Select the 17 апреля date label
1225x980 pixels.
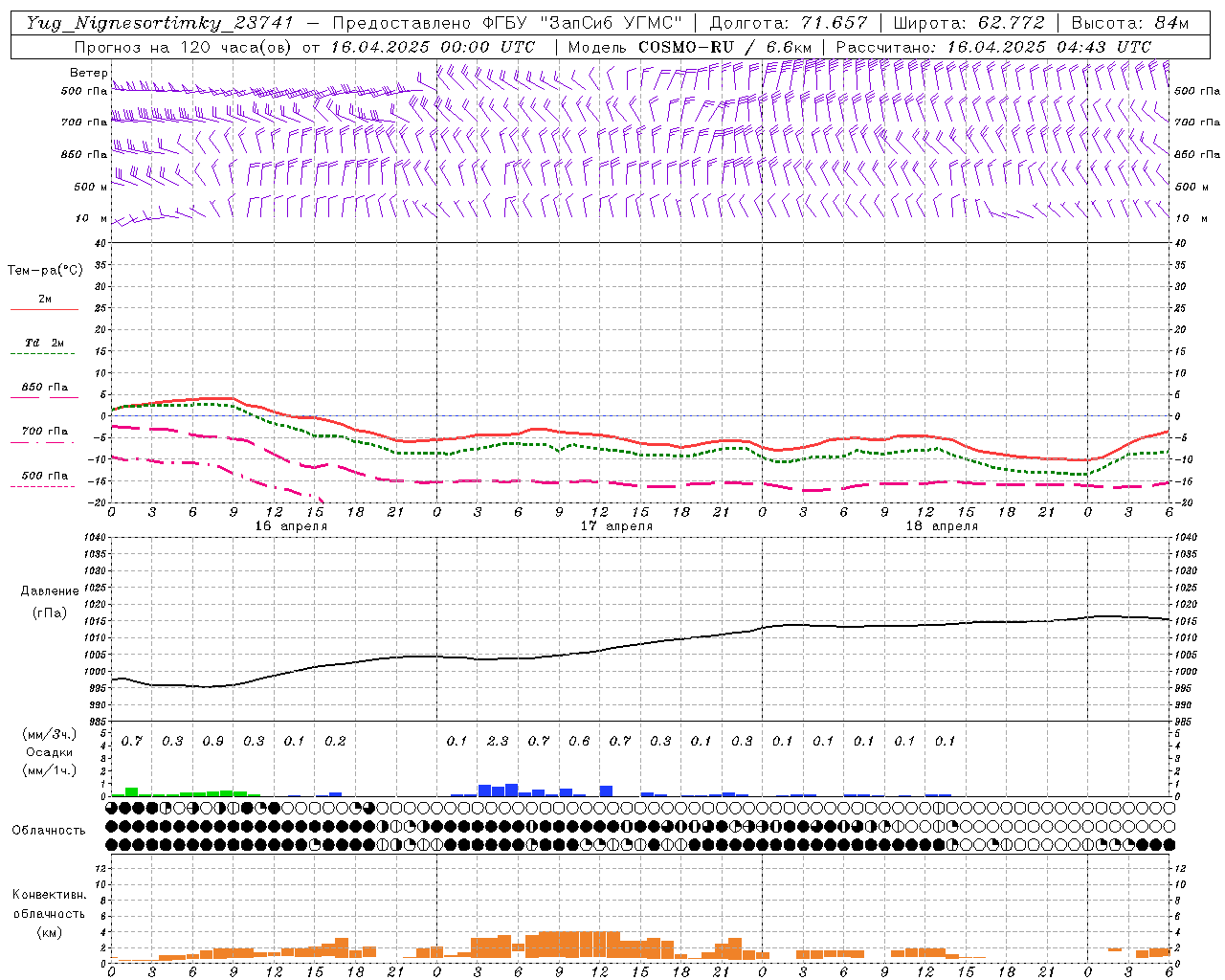(x=616, y=526)
